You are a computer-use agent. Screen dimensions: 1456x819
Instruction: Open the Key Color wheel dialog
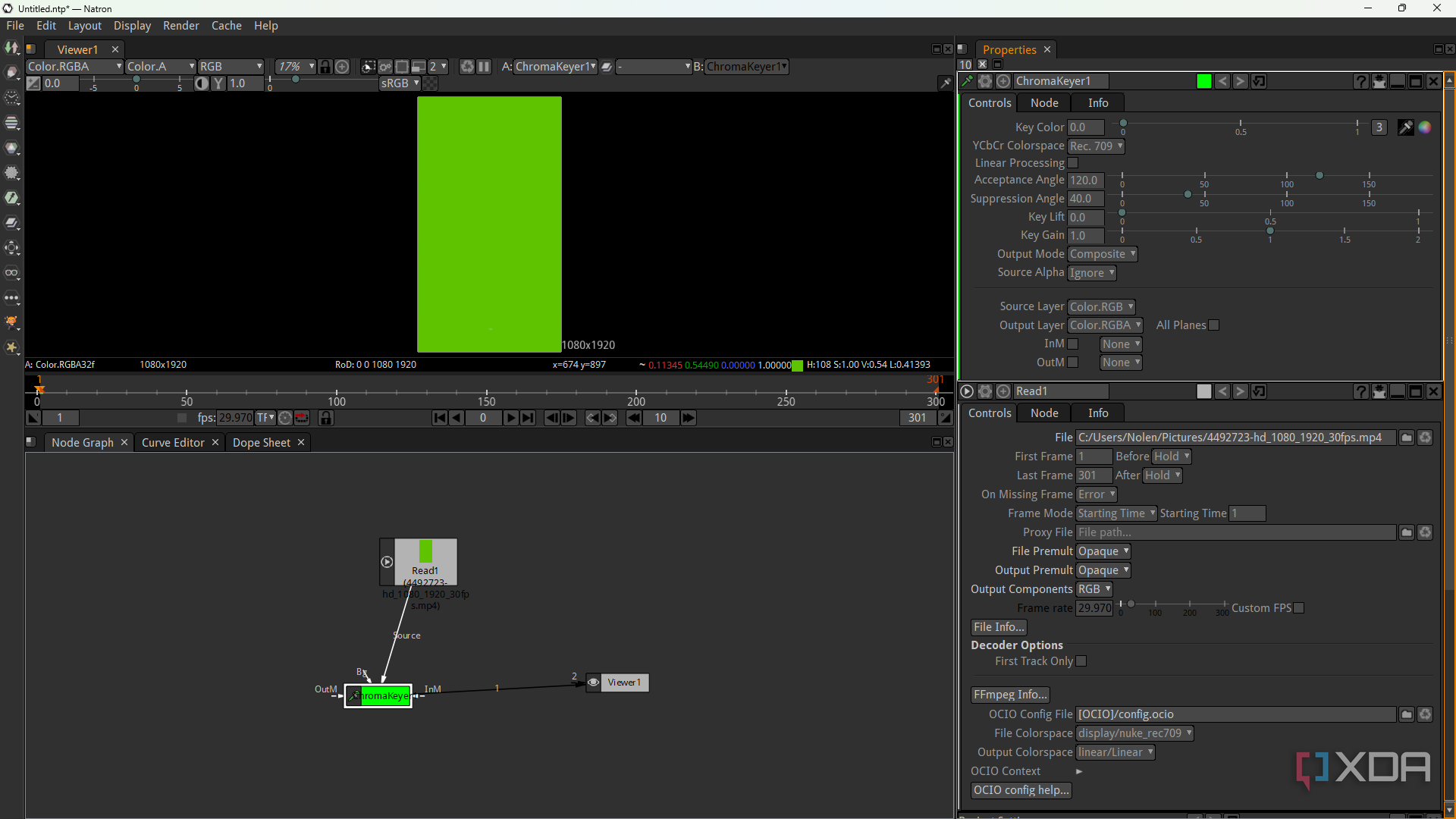(1425, 127)
